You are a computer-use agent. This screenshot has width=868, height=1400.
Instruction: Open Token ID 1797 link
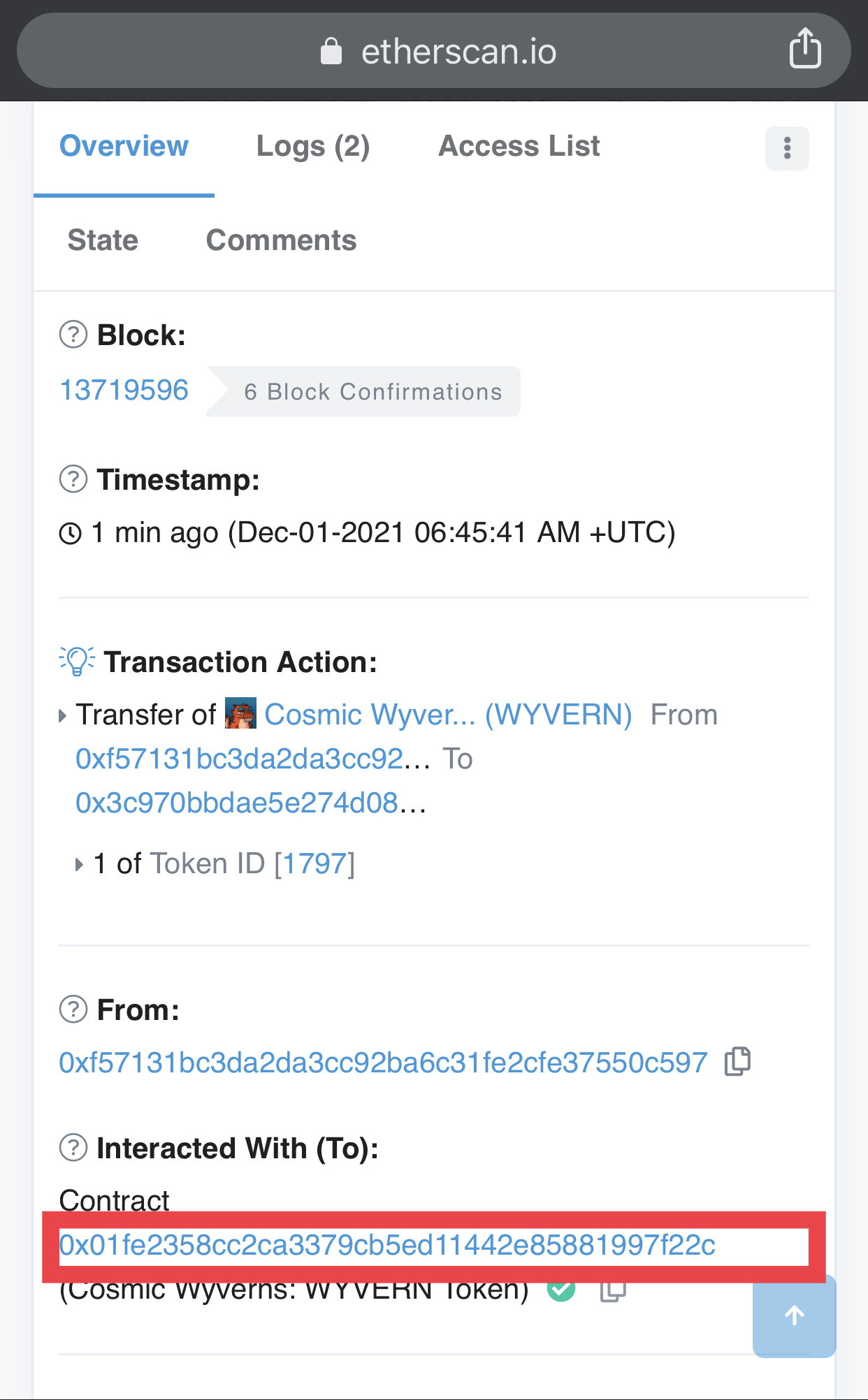click(x=314, y=864)
